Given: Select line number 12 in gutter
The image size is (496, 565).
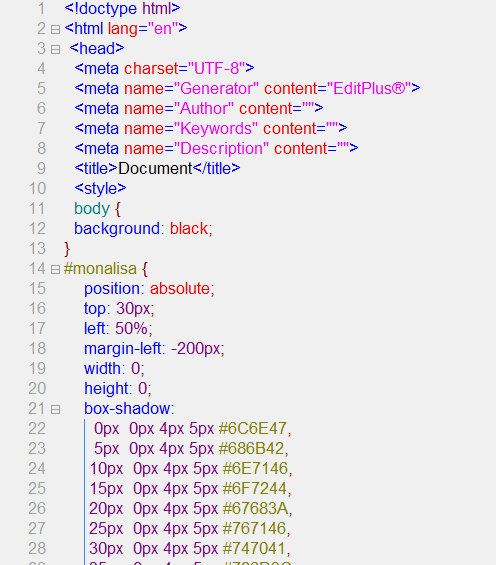Looking at the screenshot, I should pos(37,228).
